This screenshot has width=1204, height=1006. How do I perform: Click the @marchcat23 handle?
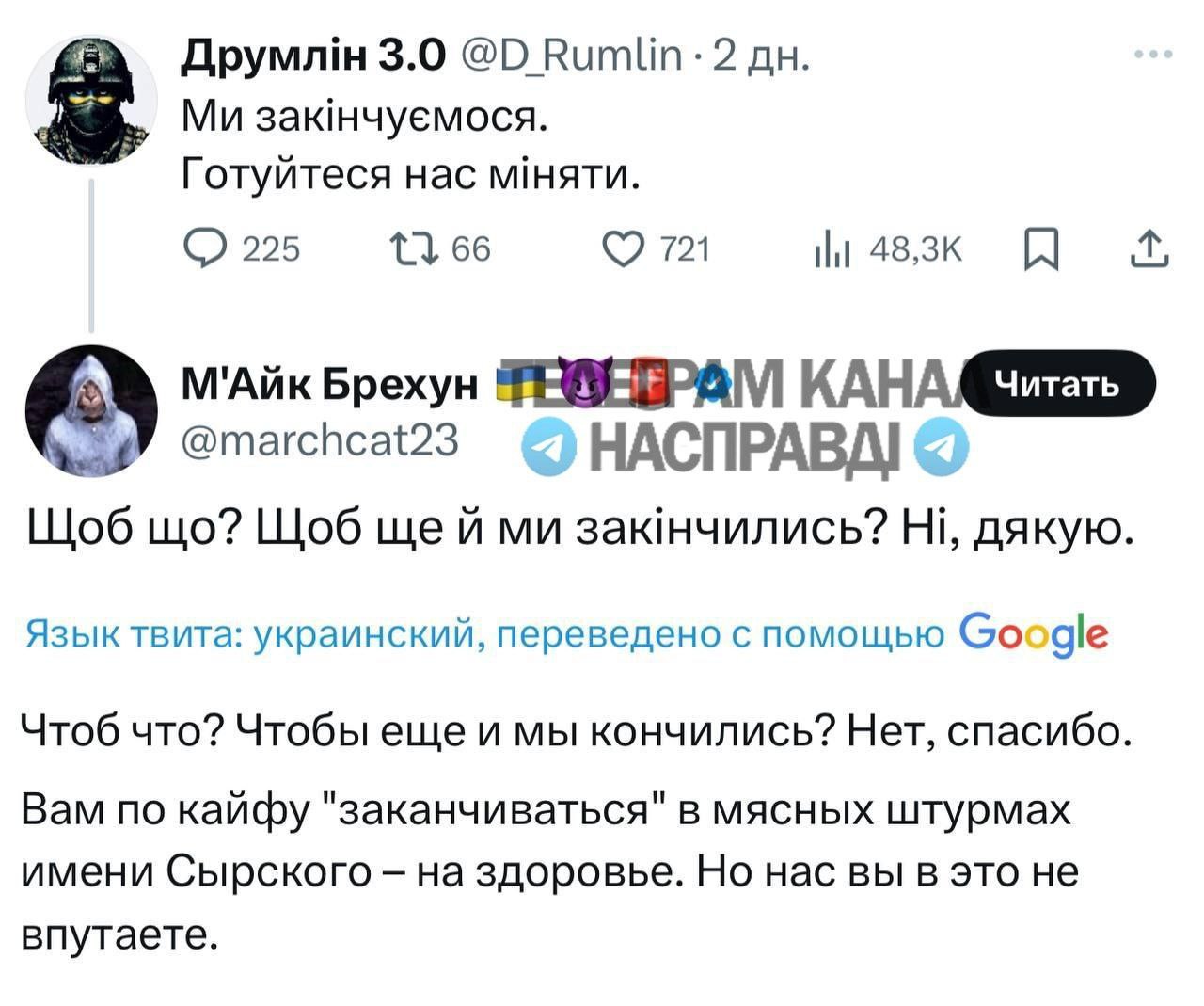click(320, 439)
